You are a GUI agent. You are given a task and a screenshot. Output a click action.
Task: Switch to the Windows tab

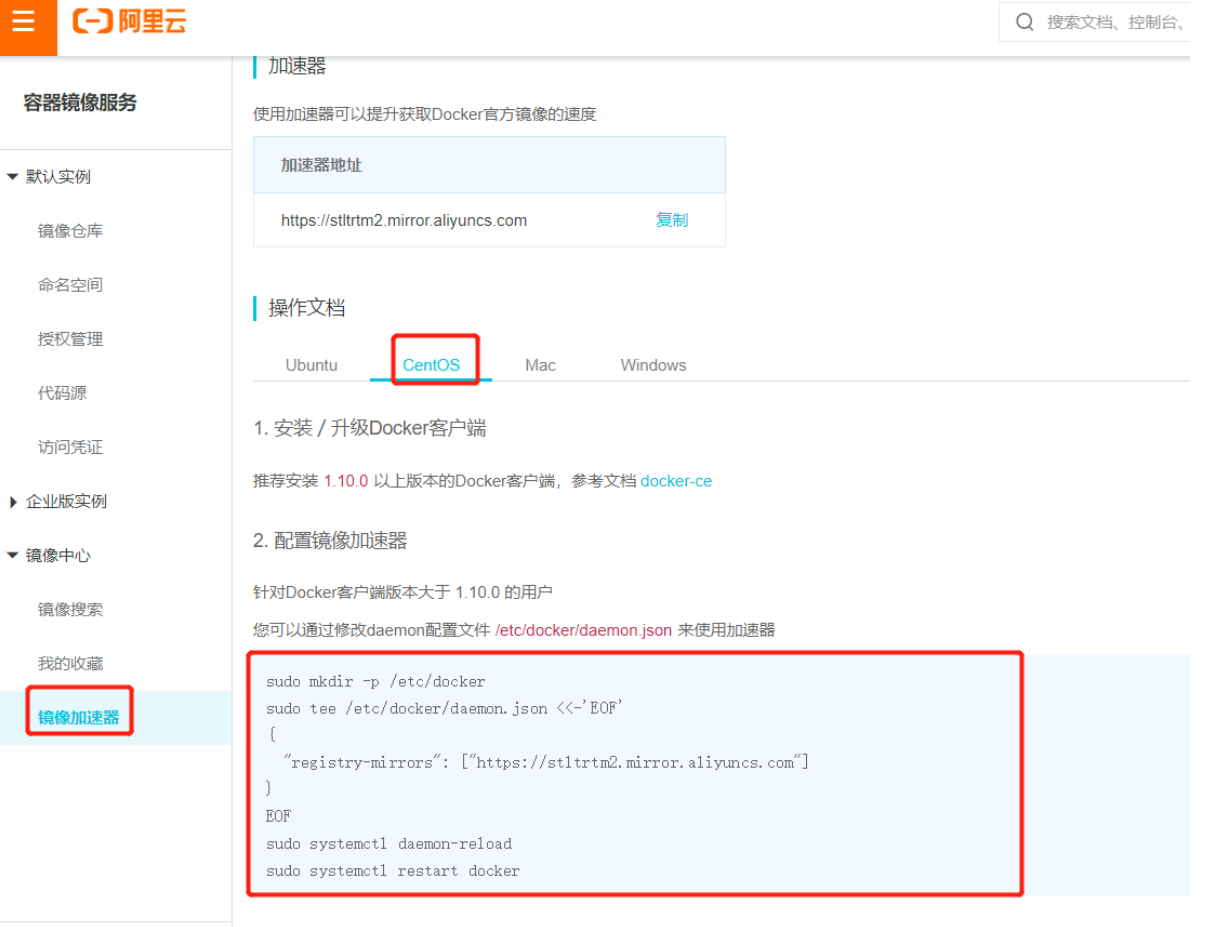pyautogui.click(x=653, y=365)
